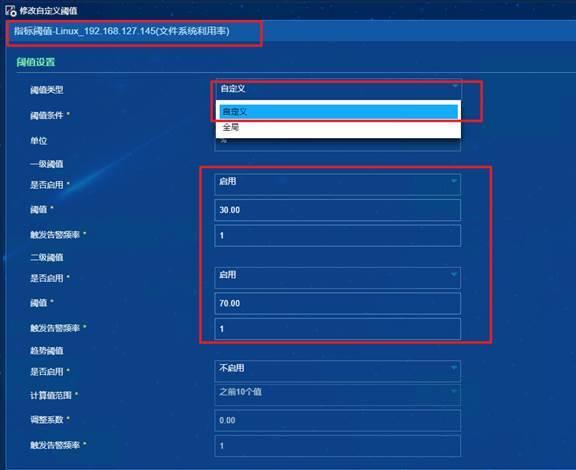Image resolution: width=576 pixels, height=470 pixels.
Task: Focus 二级阈值 触发告警频率 input
Action: click(337, 329)
